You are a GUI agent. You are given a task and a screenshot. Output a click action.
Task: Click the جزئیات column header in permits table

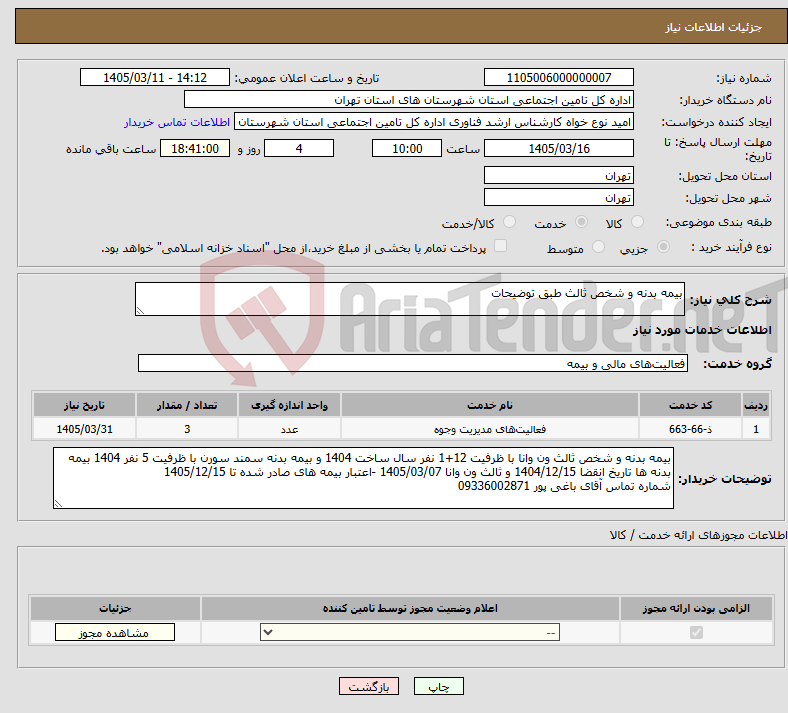coord(116,608)
